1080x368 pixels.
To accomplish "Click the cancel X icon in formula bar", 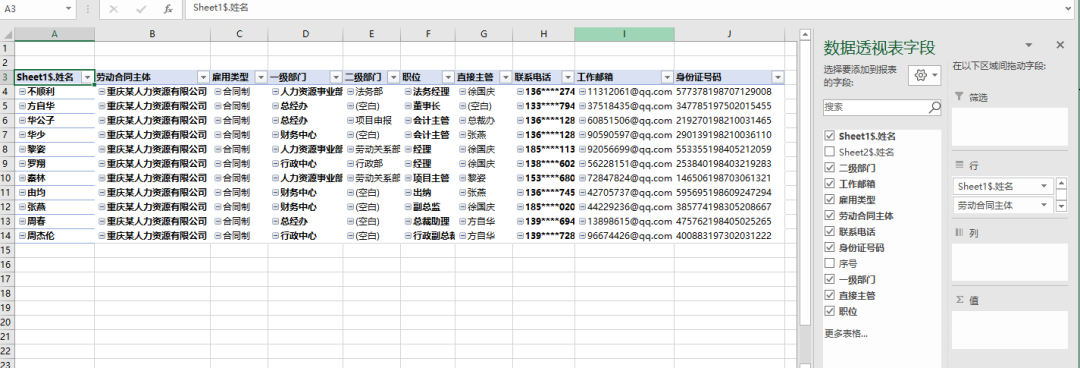I will pyautogui.click(x=114, y=10).
